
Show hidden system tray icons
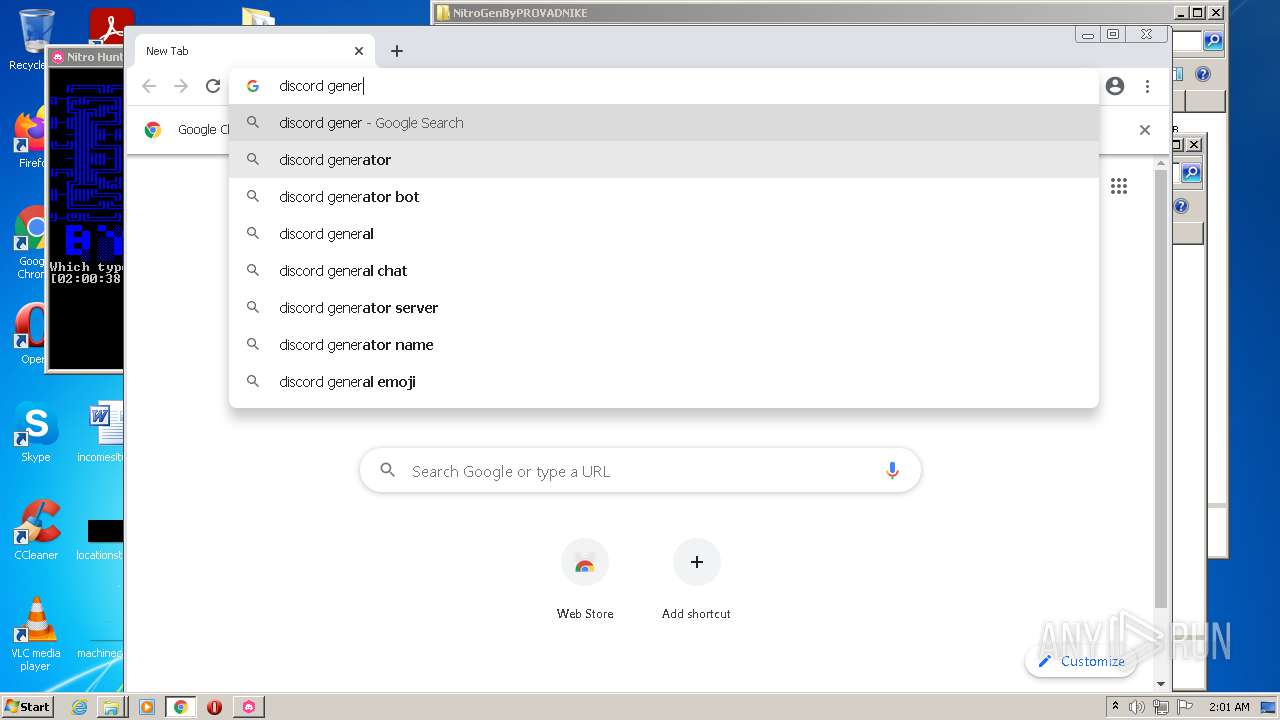pyautogui.click(x=1115, y=707)
